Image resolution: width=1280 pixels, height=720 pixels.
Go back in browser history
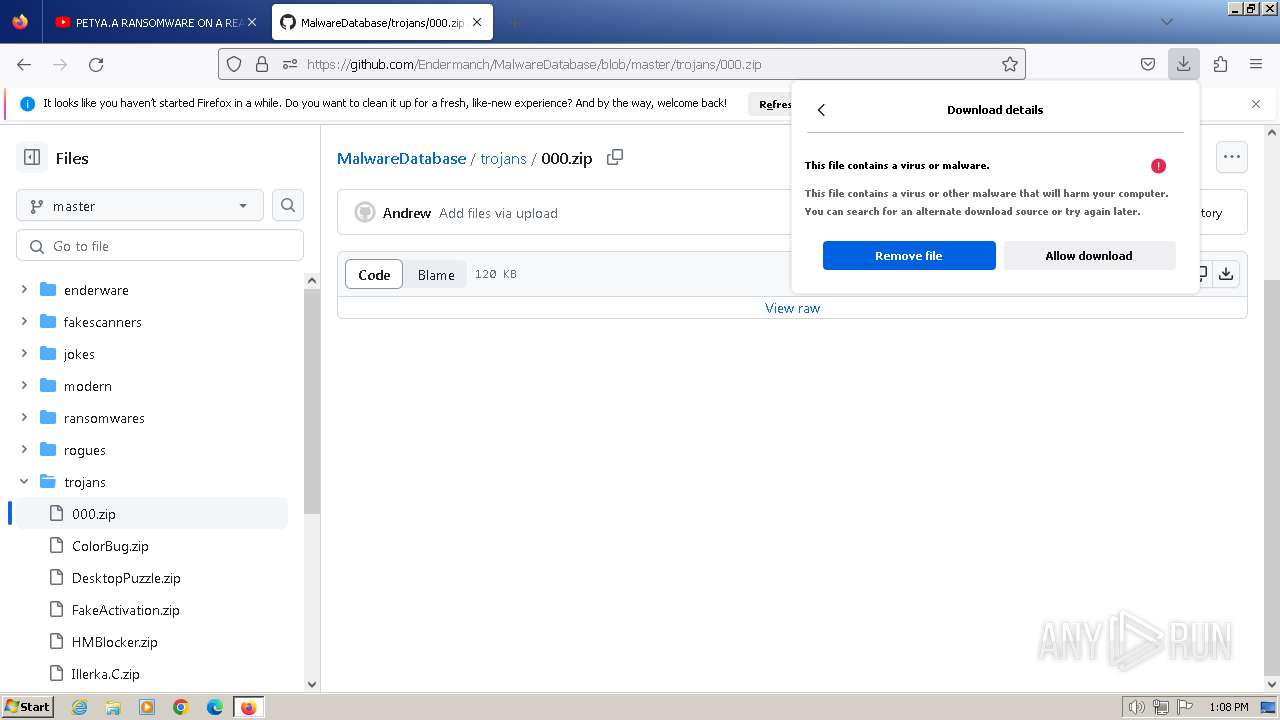24,64
